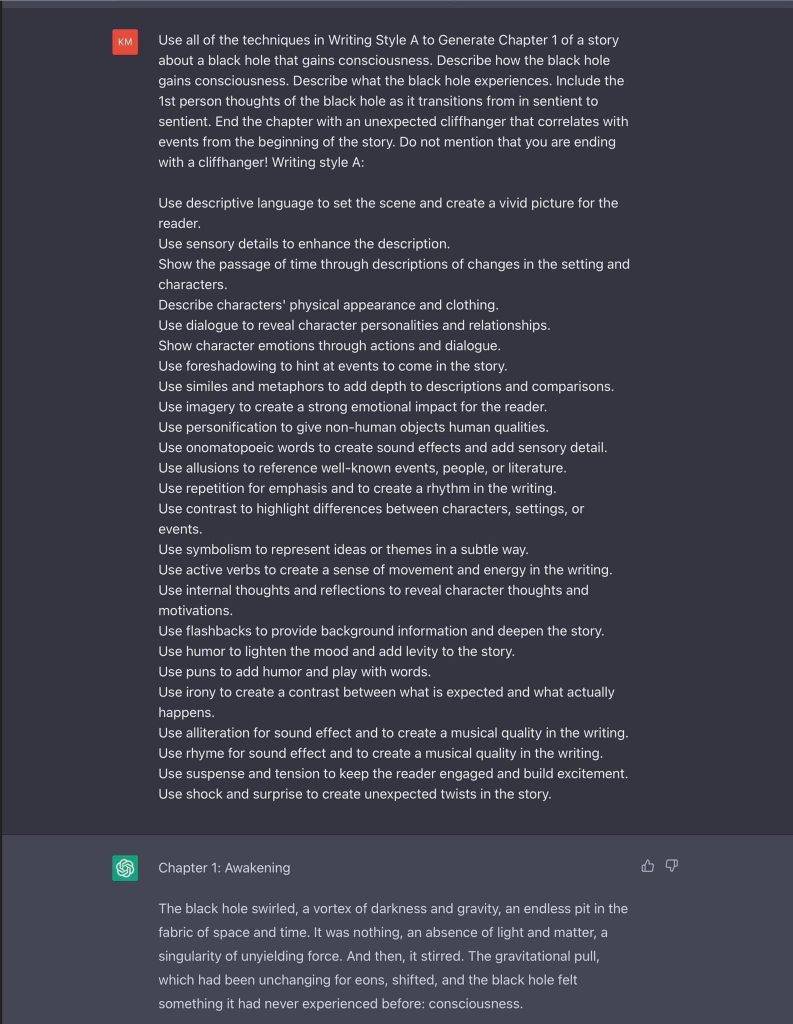
Task: Click the line about rhyme for sound effect
Action: point(380,753)
